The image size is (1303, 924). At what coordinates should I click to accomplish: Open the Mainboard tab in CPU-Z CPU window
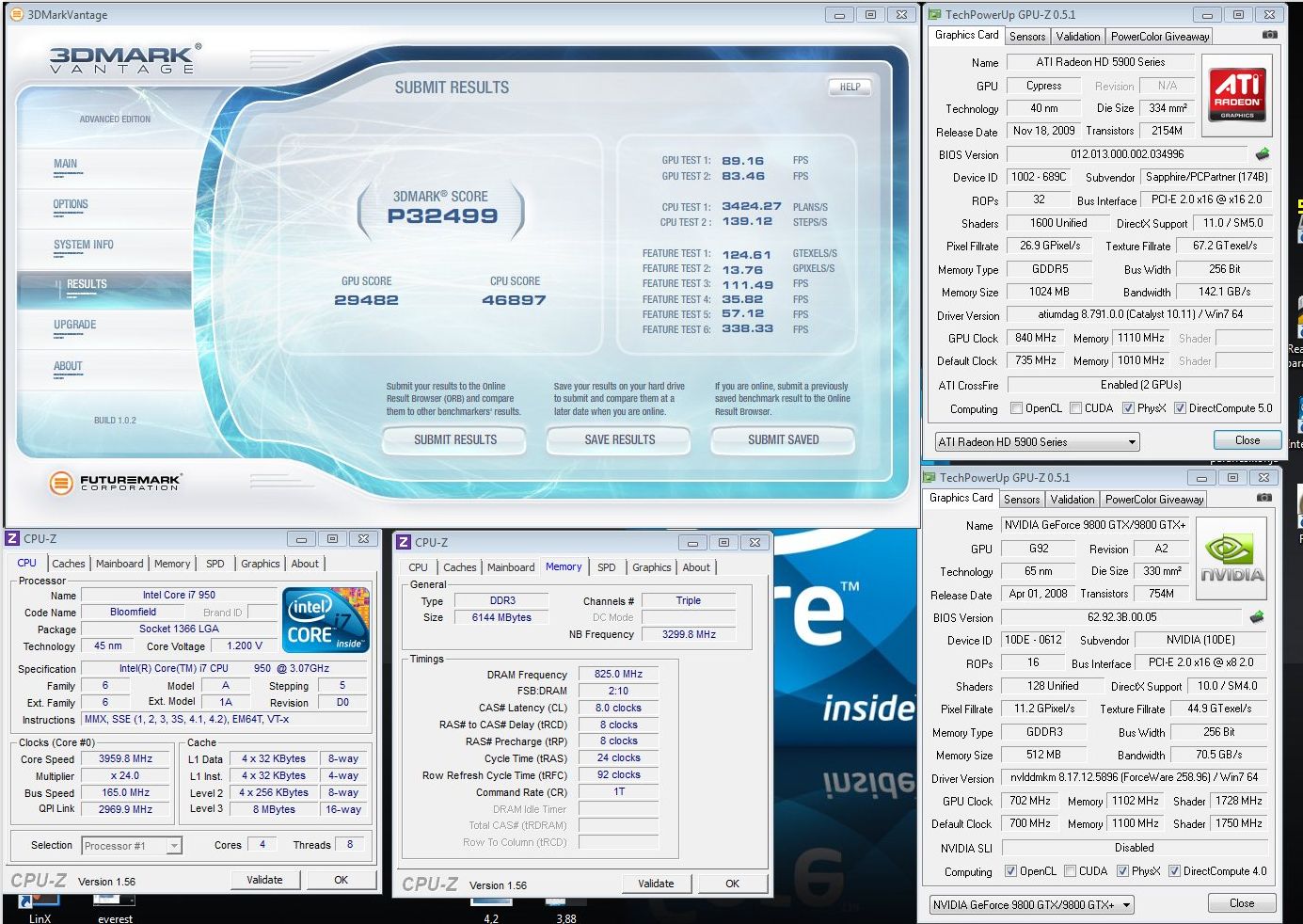pyautogui.click(x=119, y=564)
